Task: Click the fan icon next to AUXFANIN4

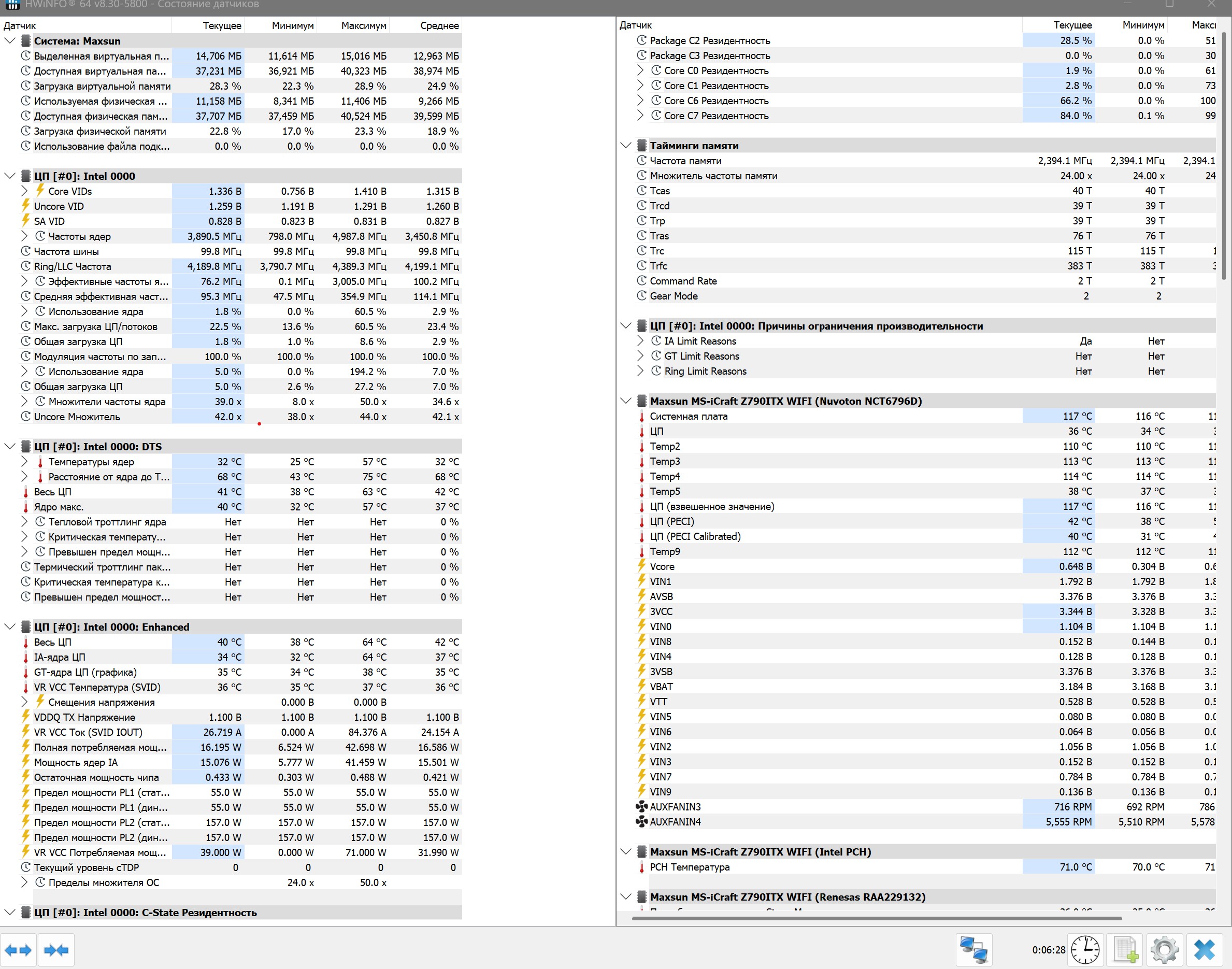Action: click(641, 822)
